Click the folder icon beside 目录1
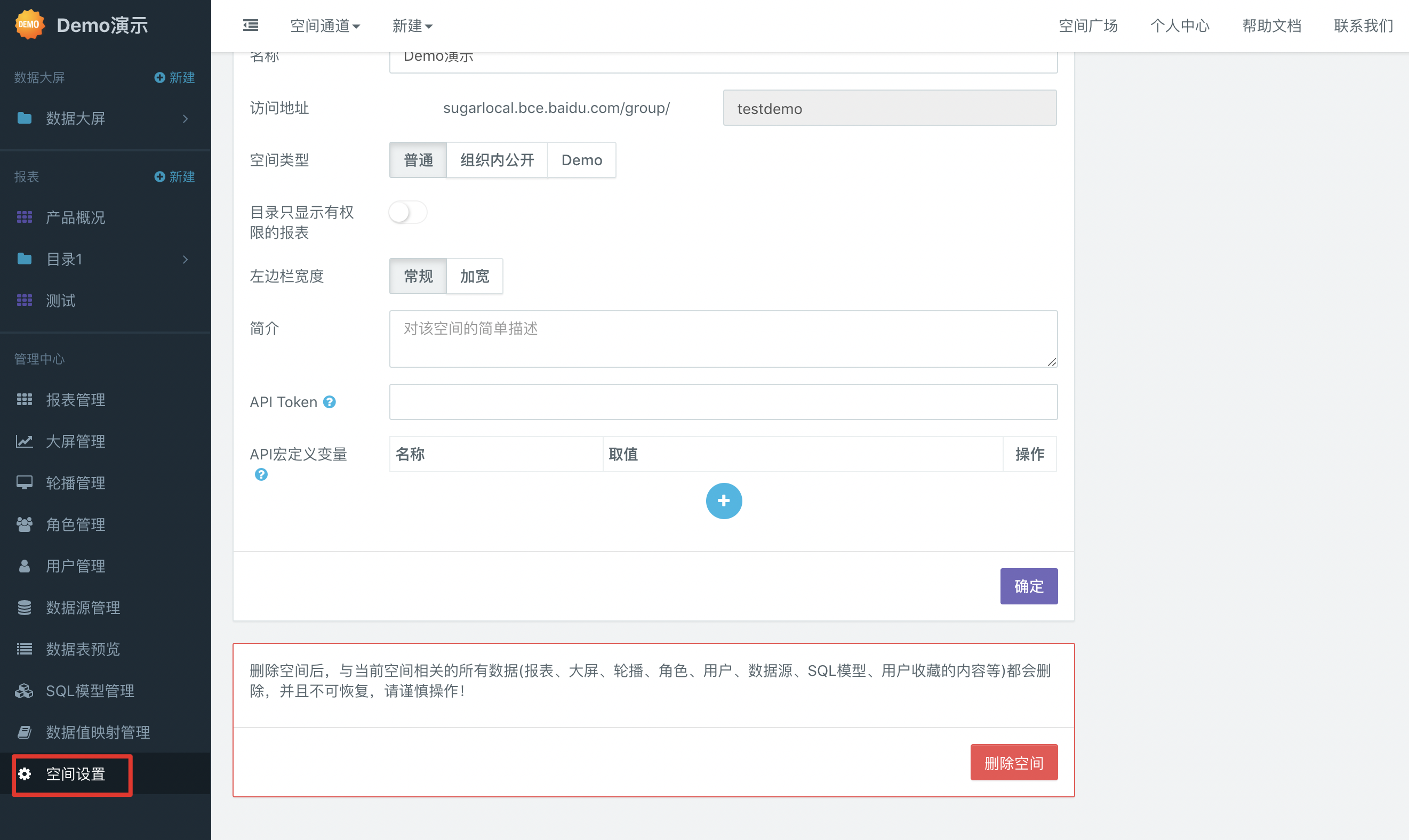1409x840 pixels. coord(25,259)
